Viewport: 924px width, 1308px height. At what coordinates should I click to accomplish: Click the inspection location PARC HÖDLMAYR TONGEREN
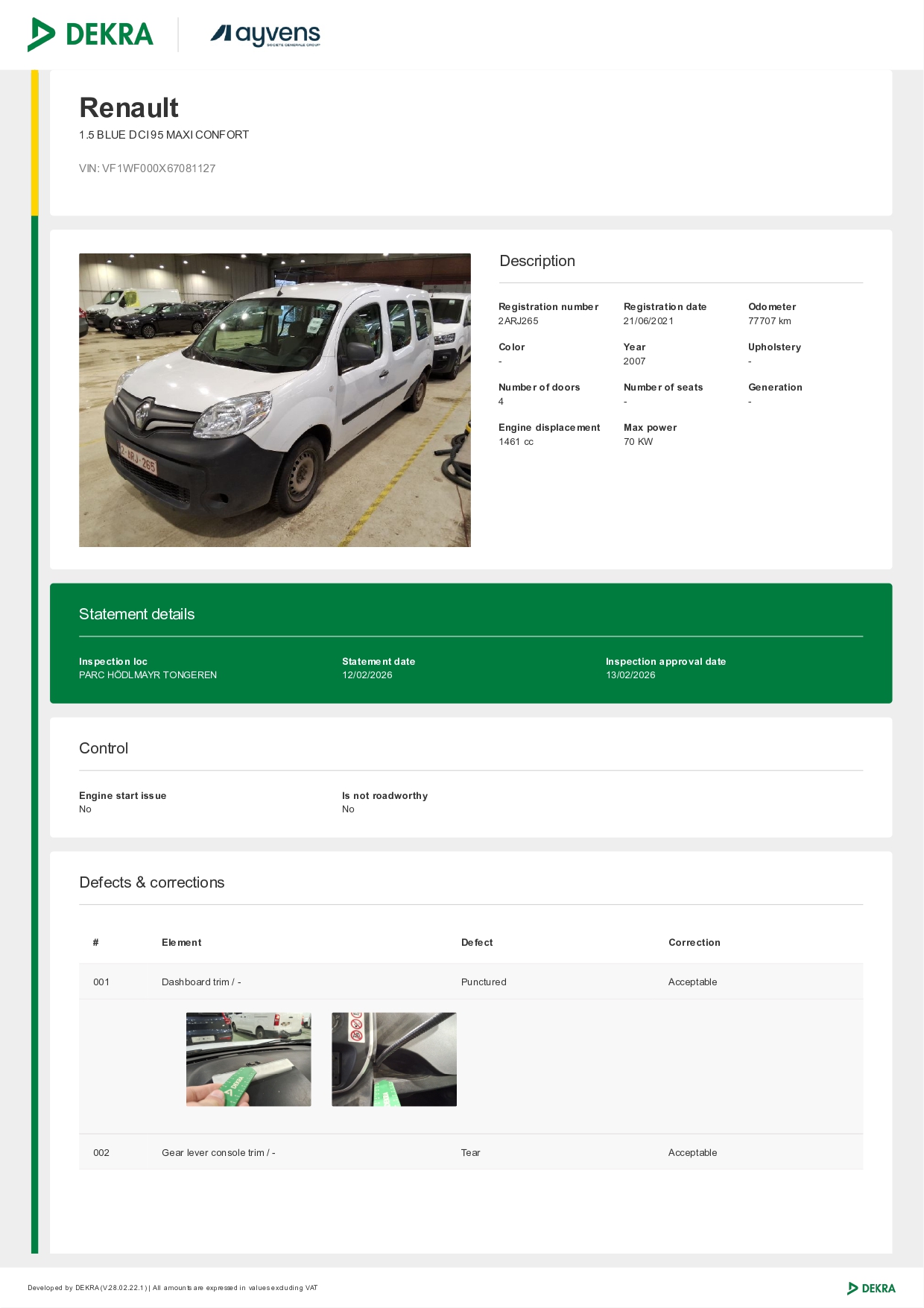click(x=148, y=675)
